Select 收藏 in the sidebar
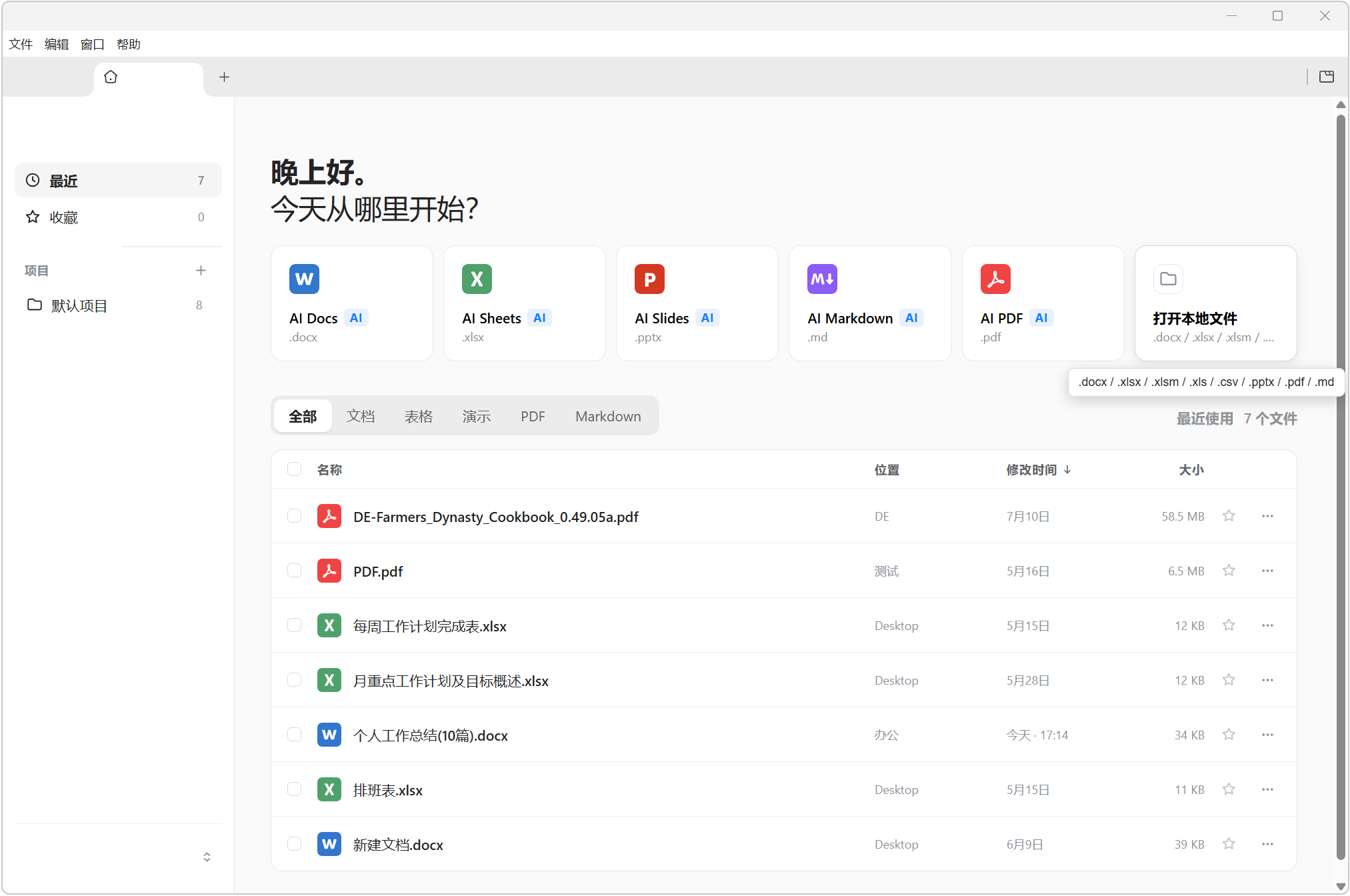 coord(118,217)
